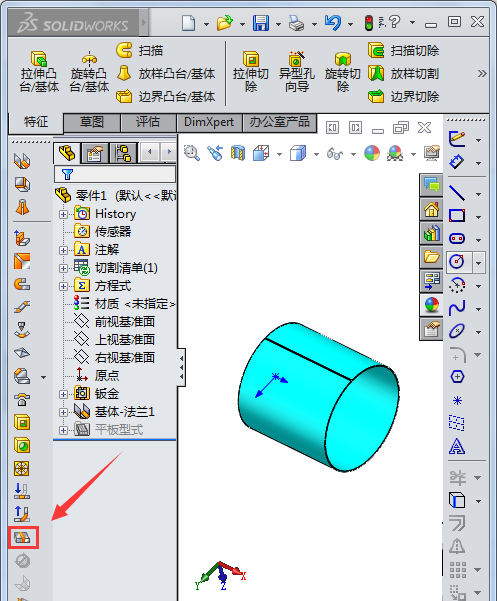The height and width of the screenshot is (601, 497).
Task: Open the Save button dropdown arrow
Action: coord(279,24)
